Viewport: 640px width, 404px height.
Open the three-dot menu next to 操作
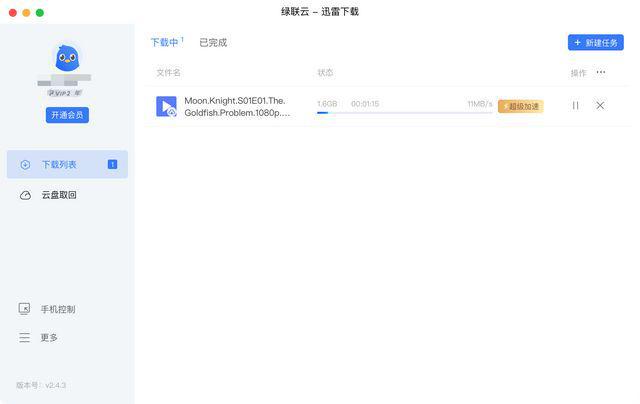point(601,72)
